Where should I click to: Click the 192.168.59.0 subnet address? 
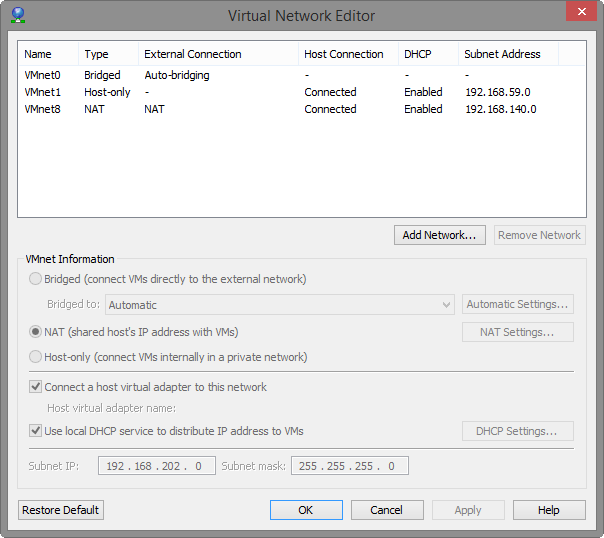(x=498, y=92)
